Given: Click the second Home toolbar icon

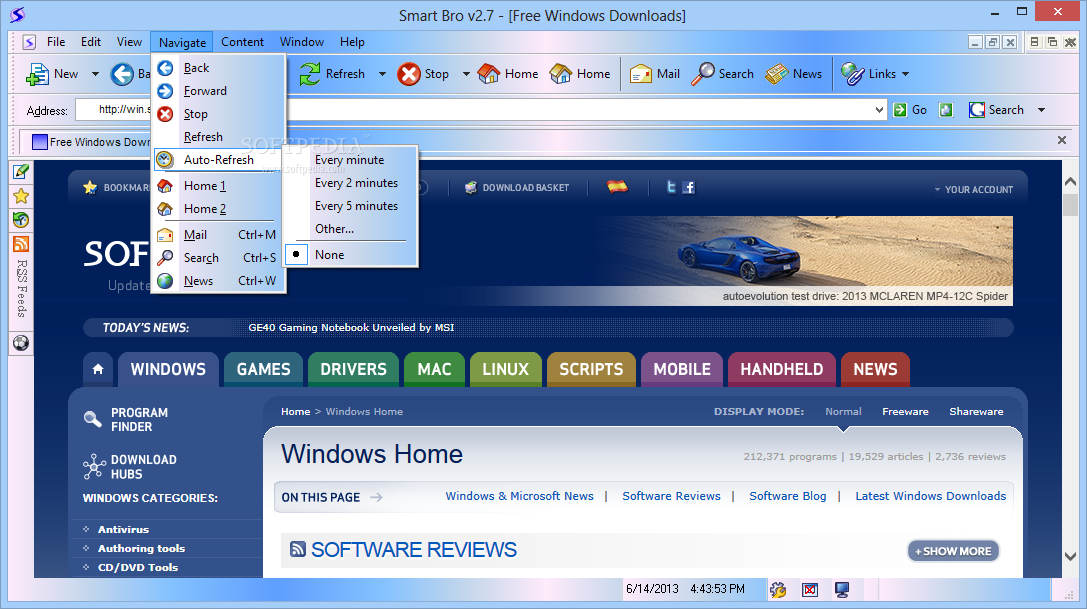Looking at the screenshot, I should point(561,74).
